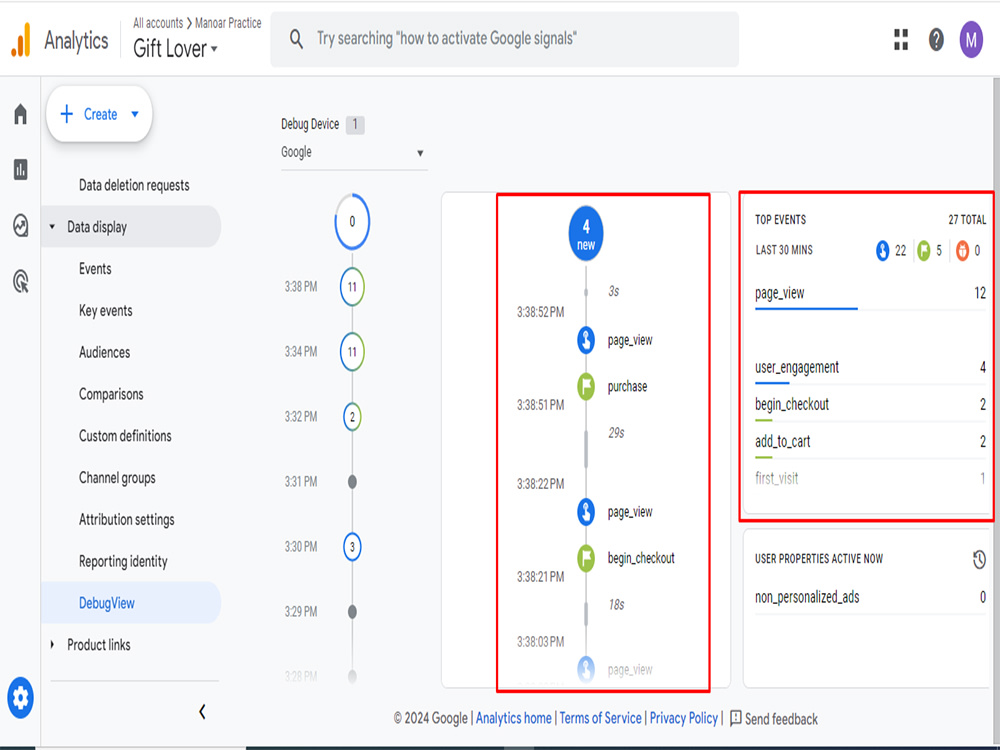Open the history clock icon in User Properties

point(978,559)
